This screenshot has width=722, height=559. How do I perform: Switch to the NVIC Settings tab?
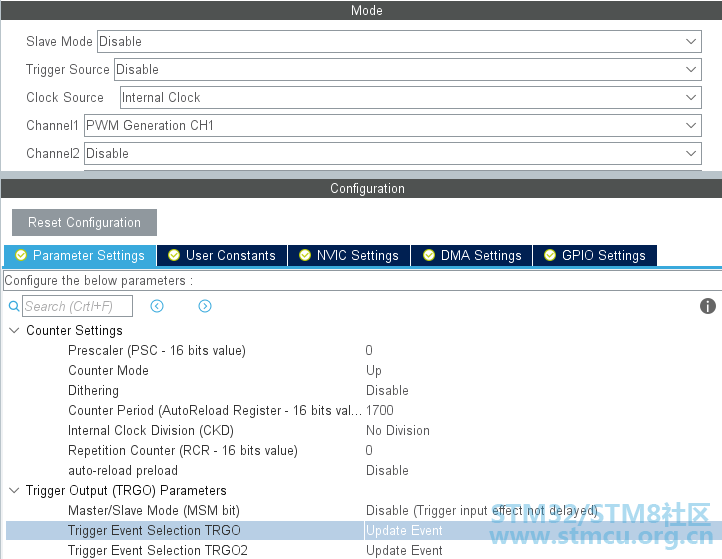(349, 256)
